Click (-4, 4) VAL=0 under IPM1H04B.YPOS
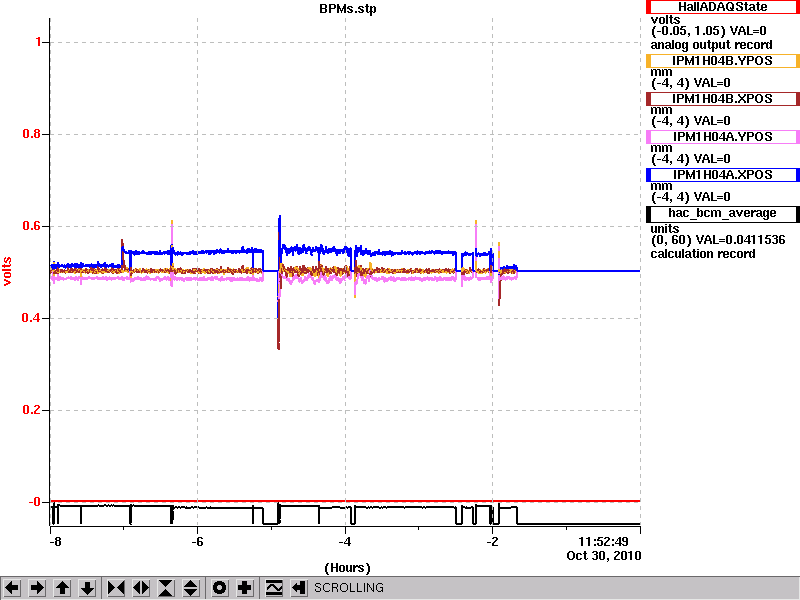800x600 pixels. click(x=691, y=83)
